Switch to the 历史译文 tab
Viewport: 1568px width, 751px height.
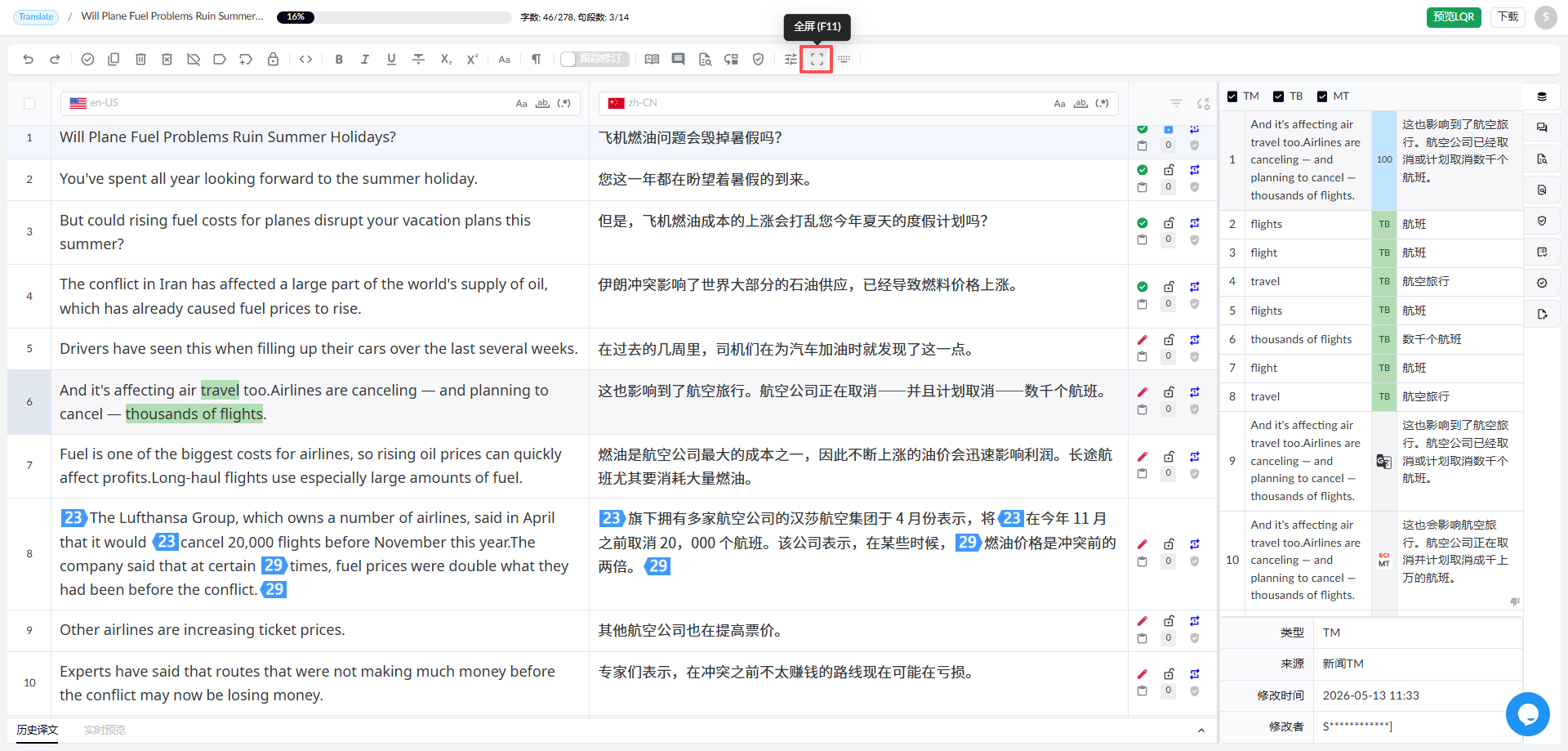coord(38,730)
